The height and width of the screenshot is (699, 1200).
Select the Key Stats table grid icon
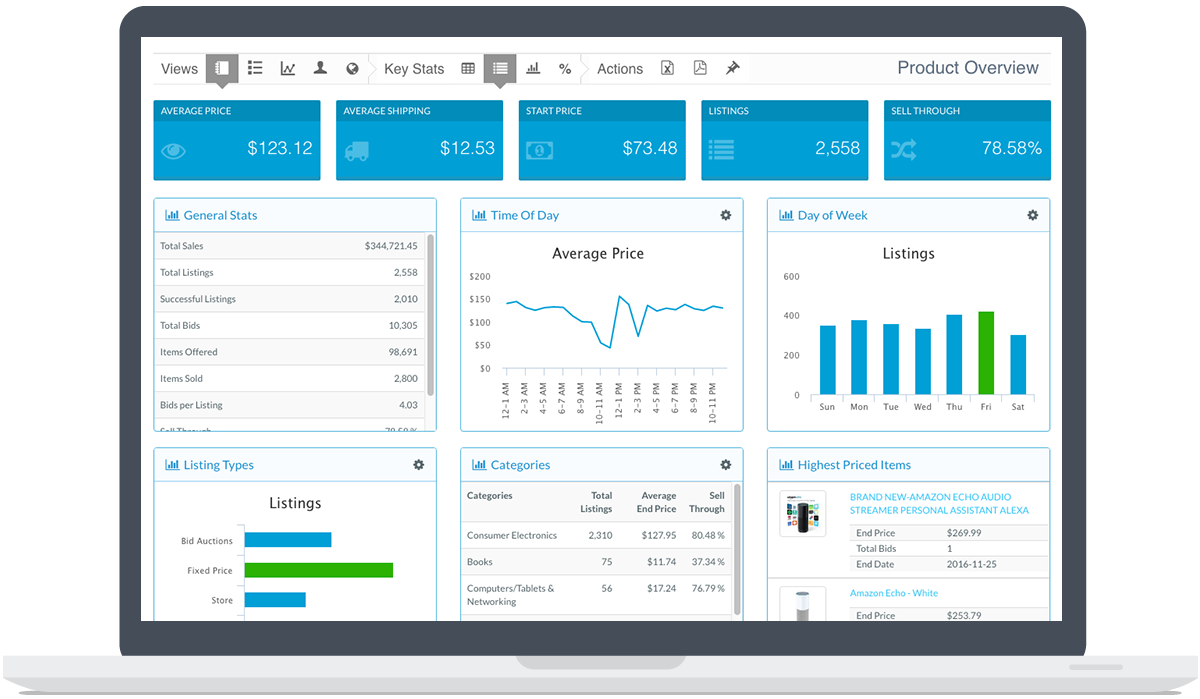468,68
